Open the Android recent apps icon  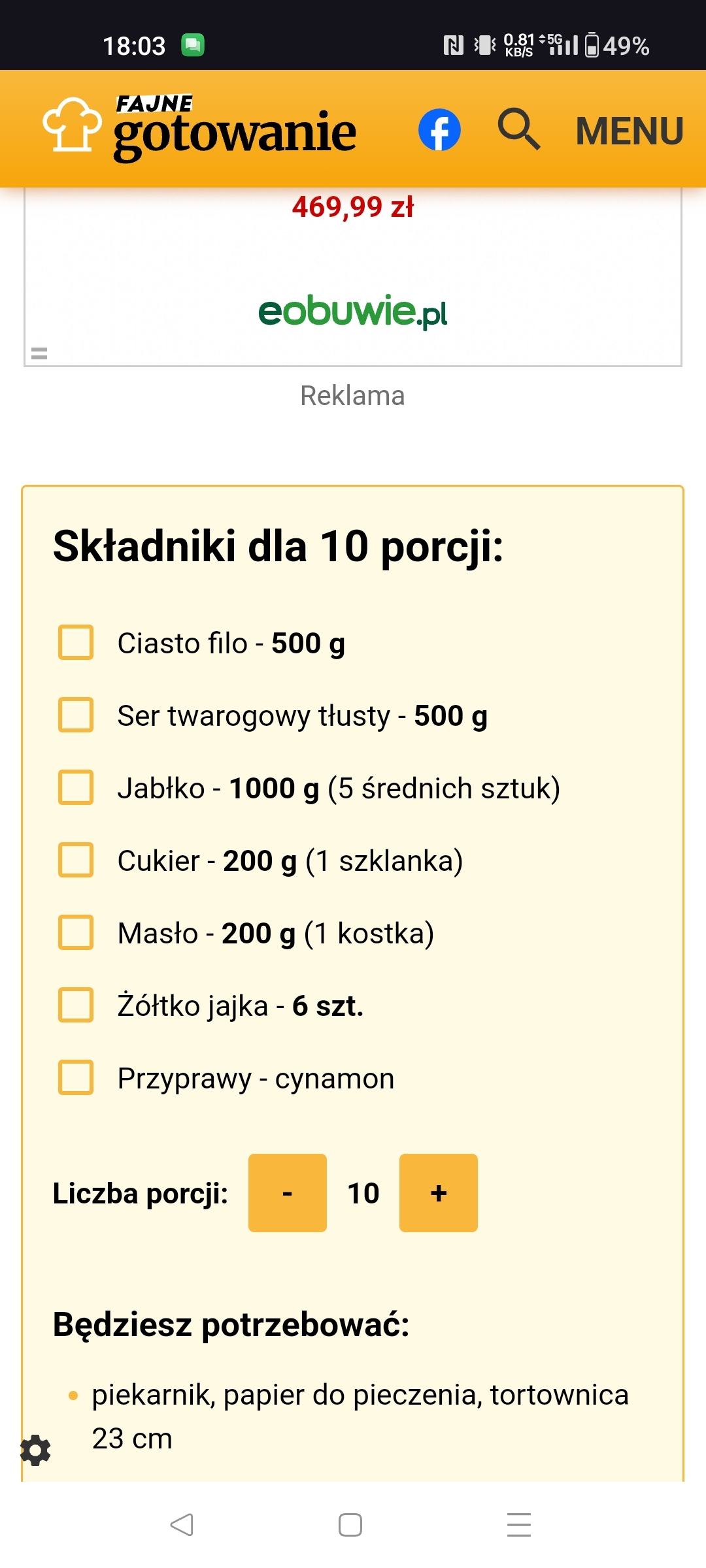[x=519, y=1525]
